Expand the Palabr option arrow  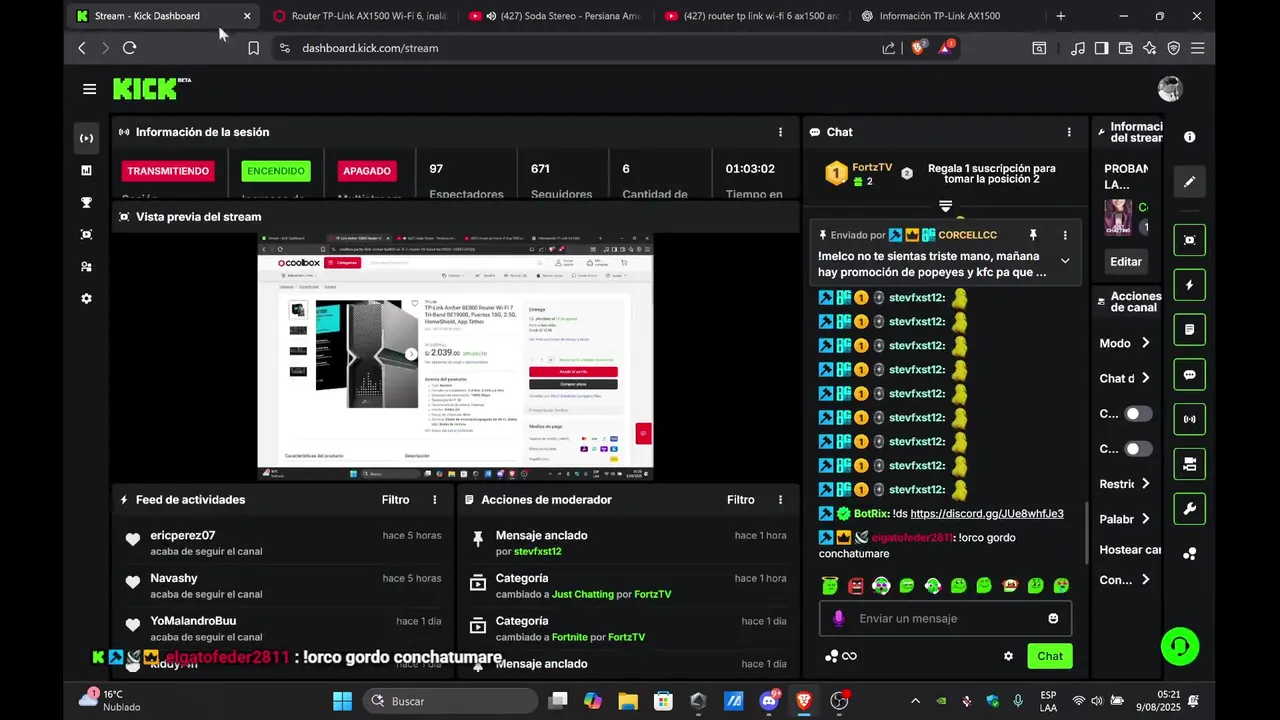click(1145, 519)
